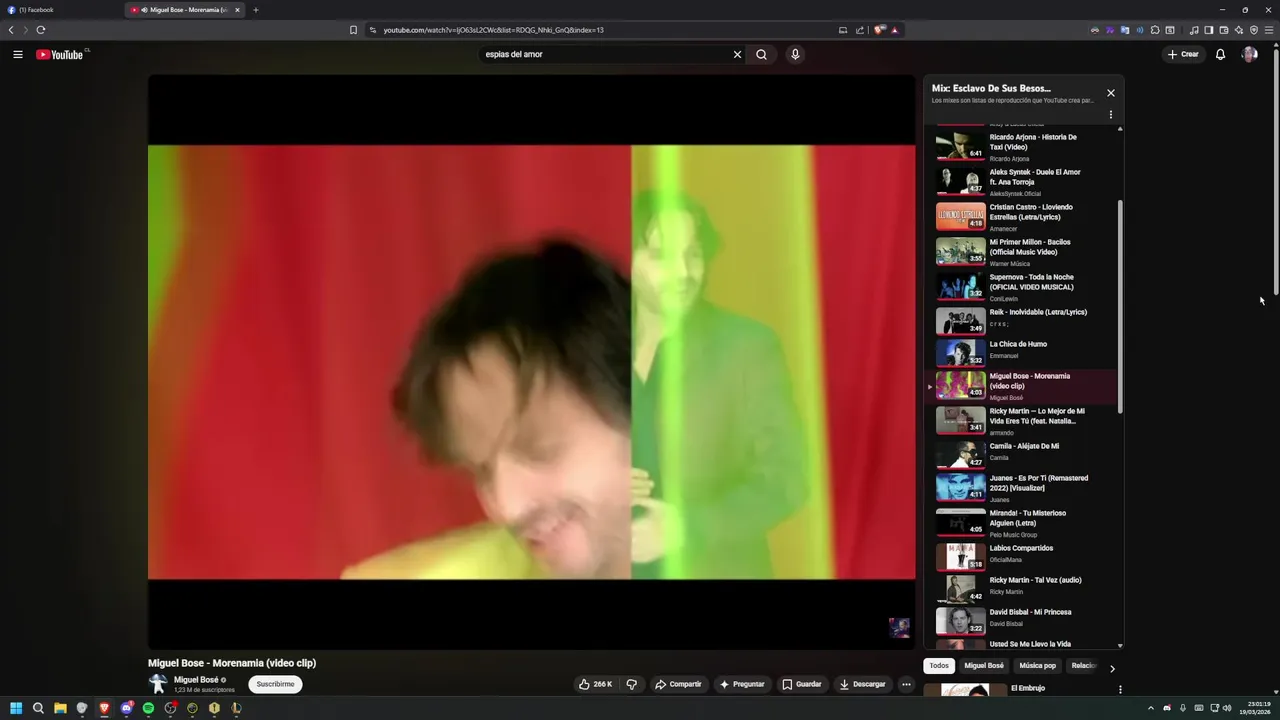Screen dimensions: 1280x720
Task: Select the Todos filter chip
Action: (939, 666)
